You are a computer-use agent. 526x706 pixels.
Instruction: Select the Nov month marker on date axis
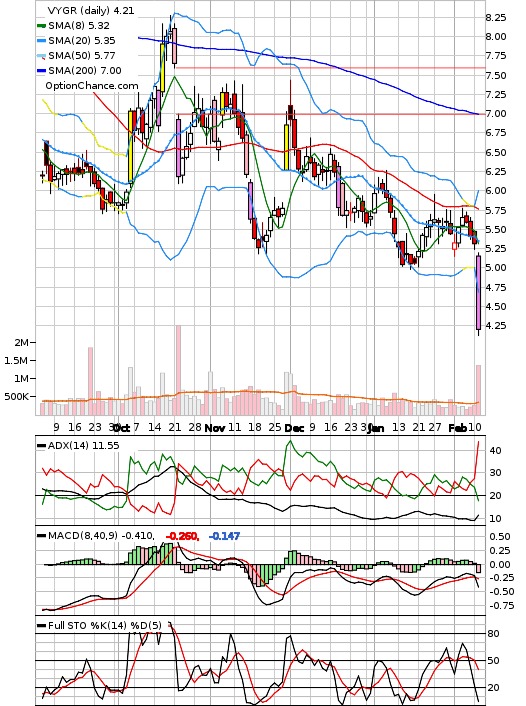[215, 428]
